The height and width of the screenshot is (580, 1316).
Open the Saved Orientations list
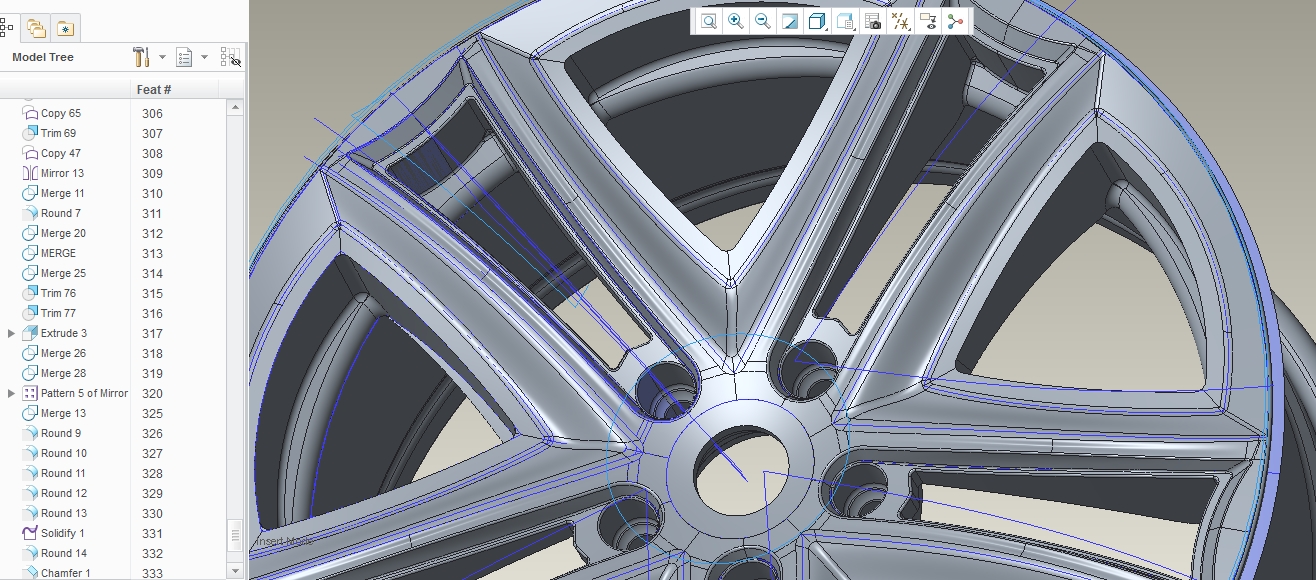(x=845, y=21)
